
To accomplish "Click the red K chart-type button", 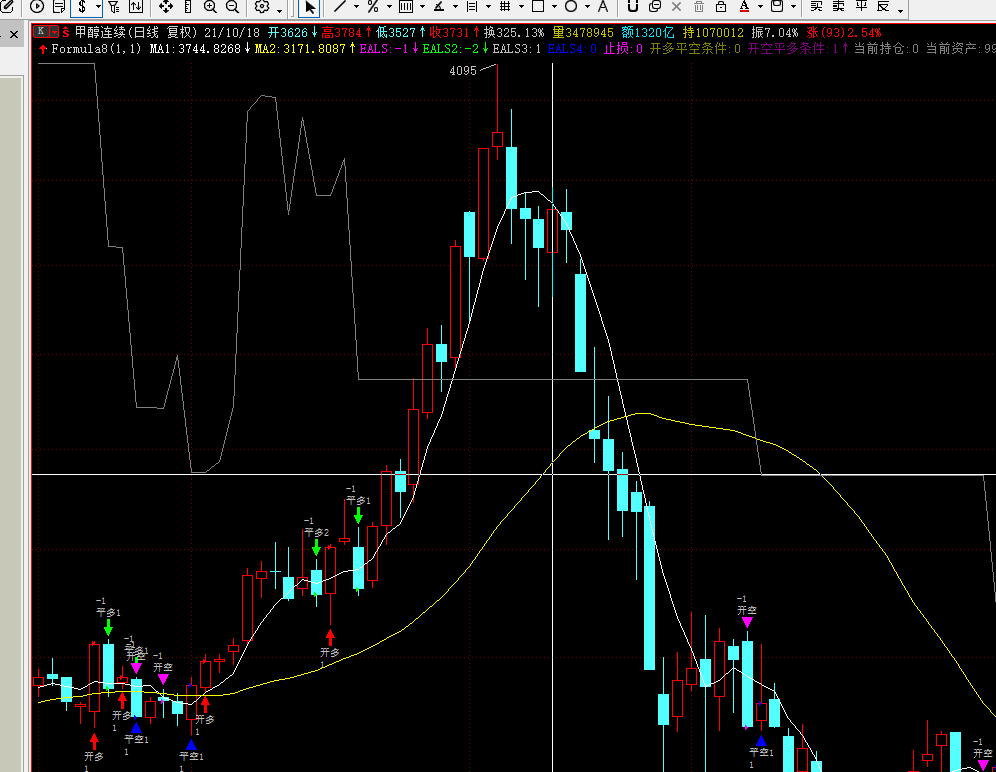I will (x=41, y=31).
